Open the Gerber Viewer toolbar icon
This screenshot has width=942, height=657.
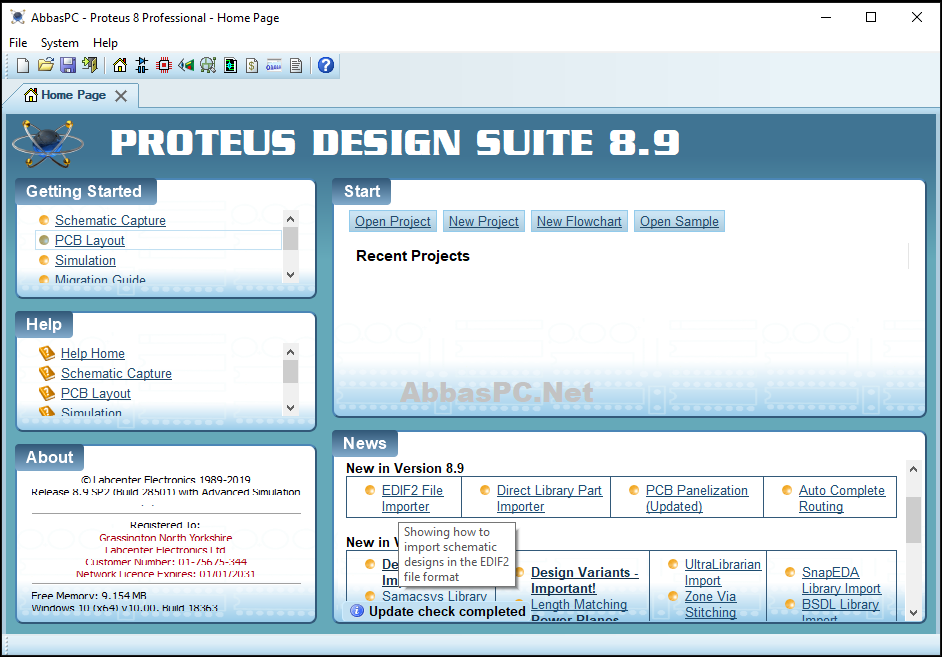coord(230,65)
